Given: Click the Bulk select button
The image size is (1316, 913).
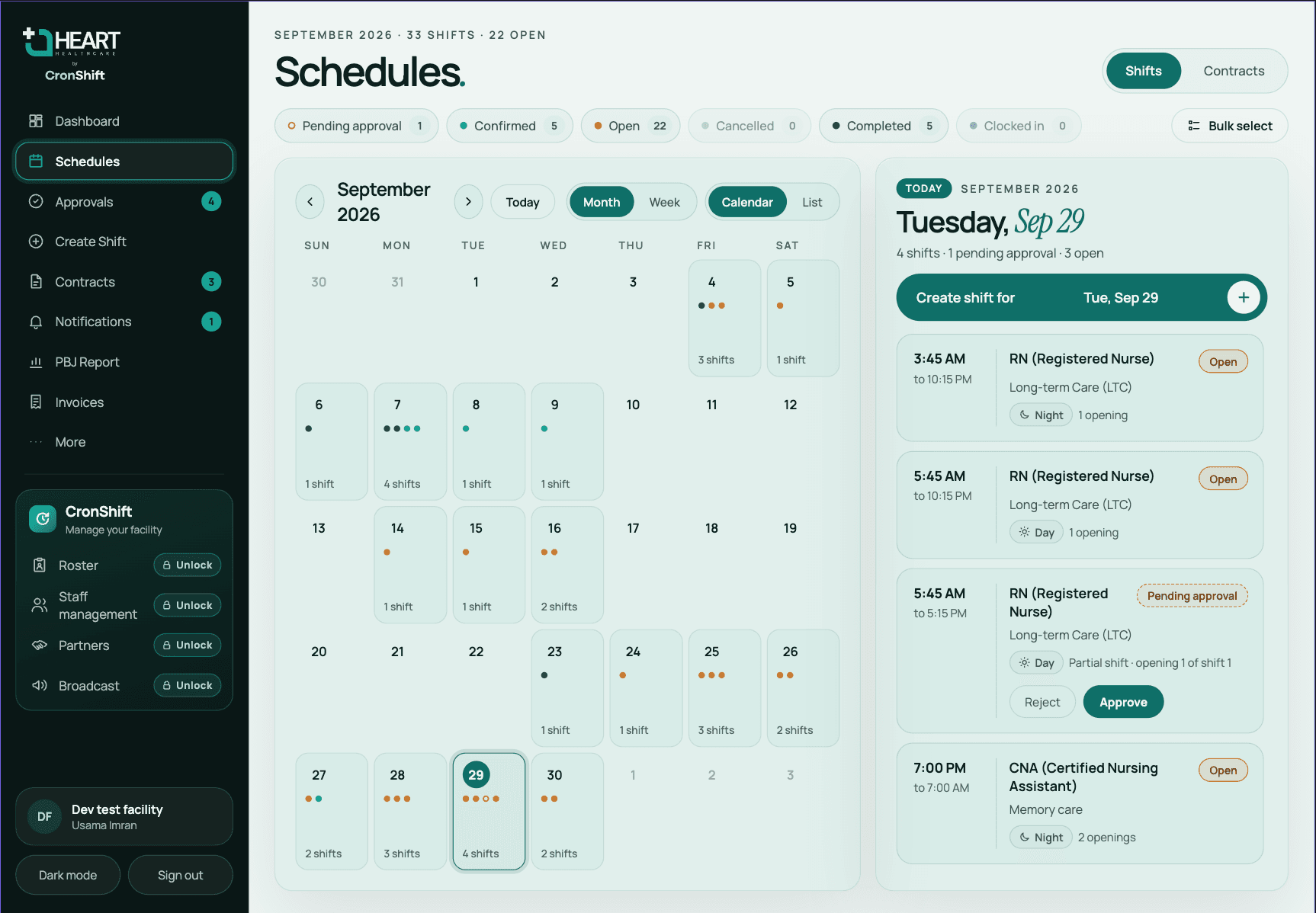Looking at the screenshot, I should coord(1230,126).
